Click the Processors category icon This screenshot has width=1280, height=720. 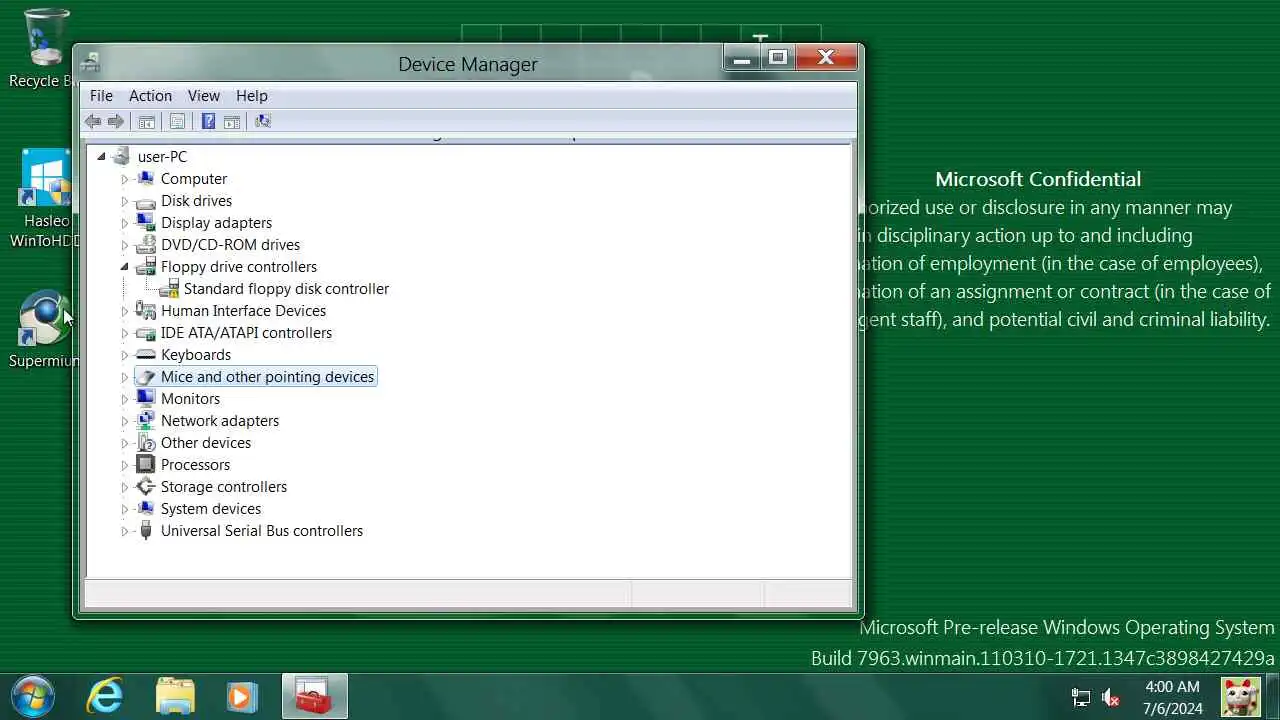pos(146,465)
